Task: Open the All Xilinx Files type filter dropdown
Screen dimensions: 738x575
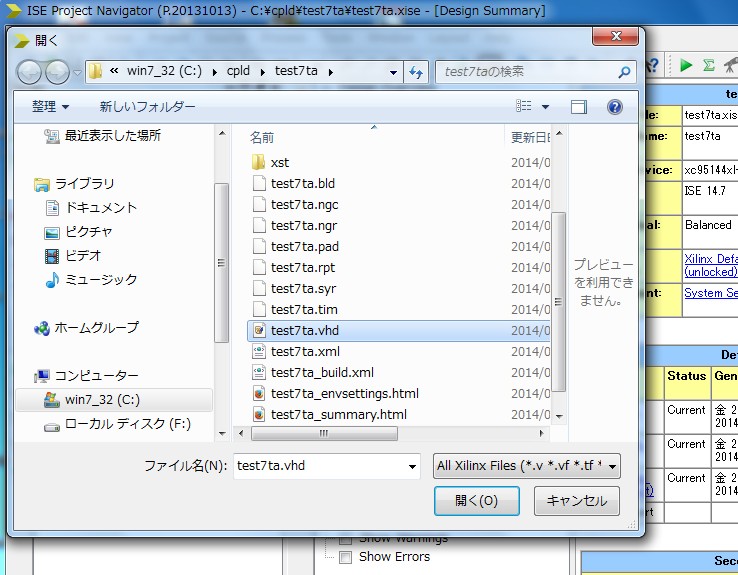Action: [526, 466]
